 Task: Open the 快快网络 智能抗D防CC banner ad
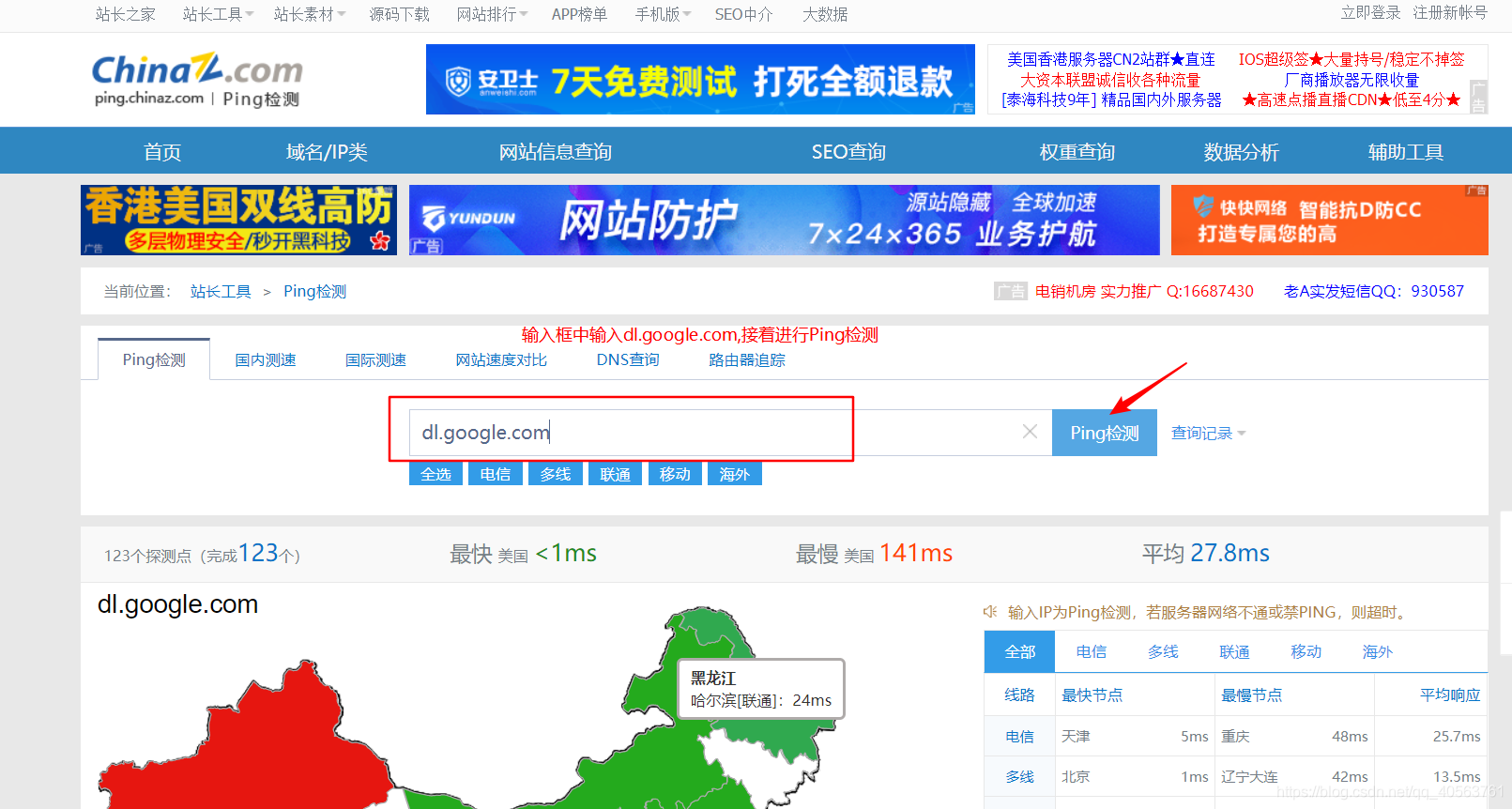pyautogui.click(x=1329, y=220)
